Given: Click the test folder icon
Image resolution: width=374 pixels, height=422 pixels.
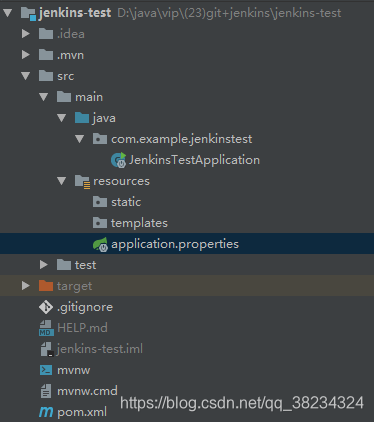Looking at the screenshot, I should pyautogui.click(x=64, y=265).
